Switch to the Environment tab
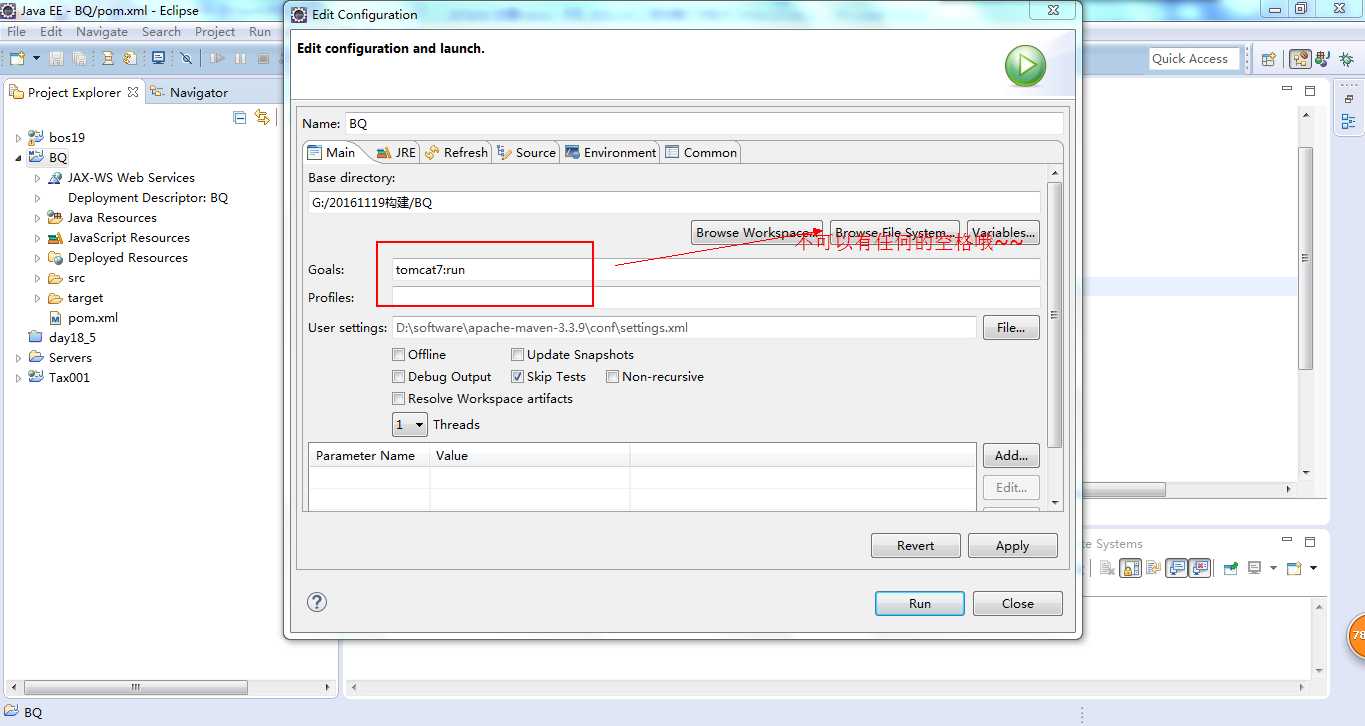The height and width of the screenshot is (726, 1365). 610,152
